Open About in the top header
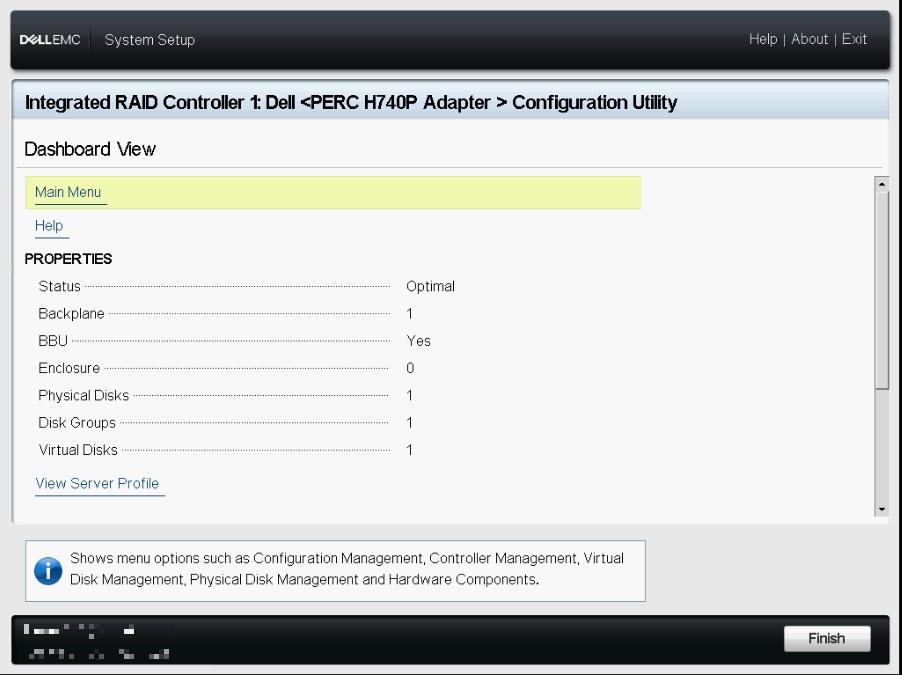The height and width of the screenshot is (675, 902). point(809,39)
